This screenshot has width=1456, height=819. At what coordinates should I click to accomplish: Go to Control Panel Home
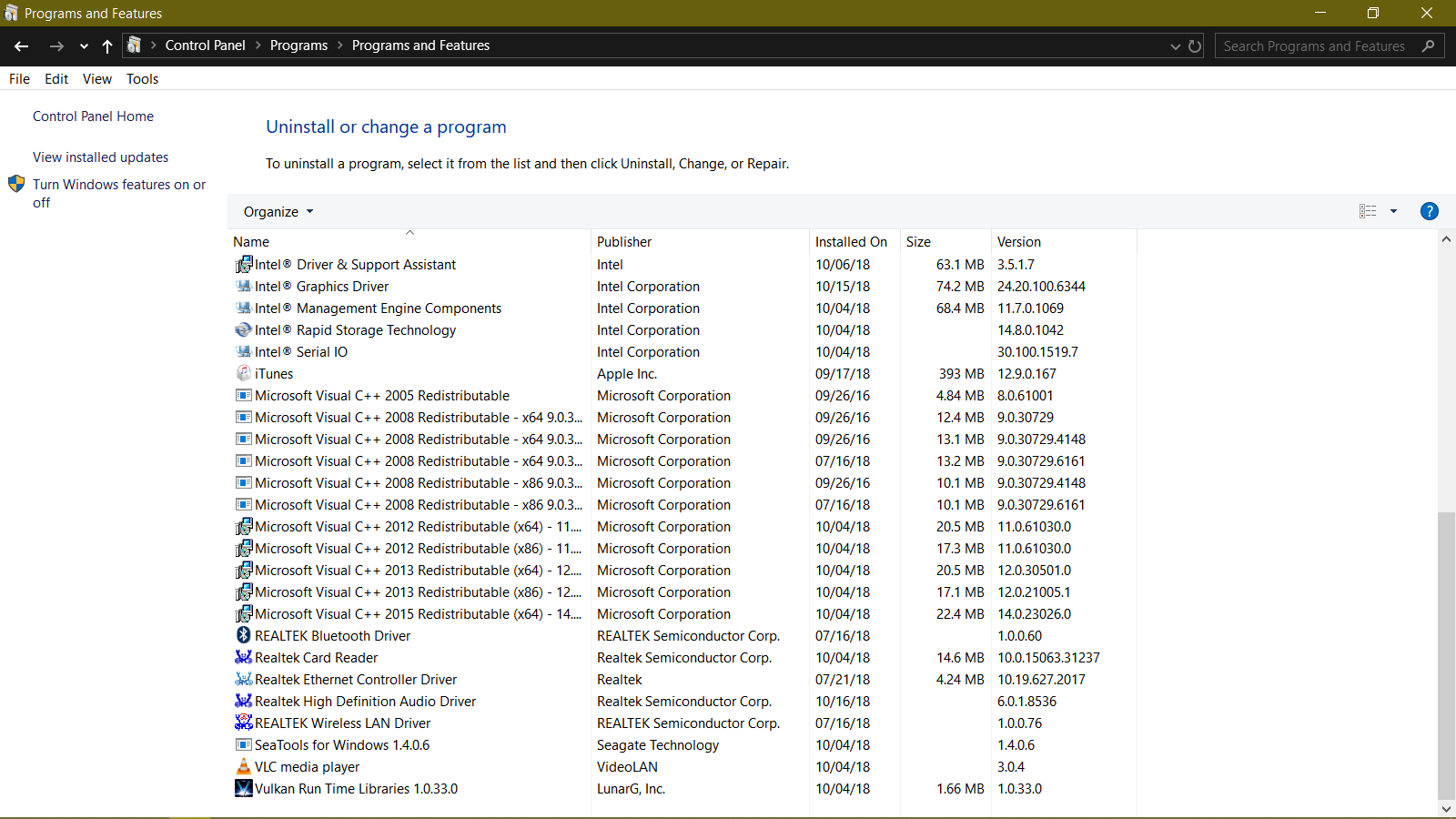click(93, 116)
